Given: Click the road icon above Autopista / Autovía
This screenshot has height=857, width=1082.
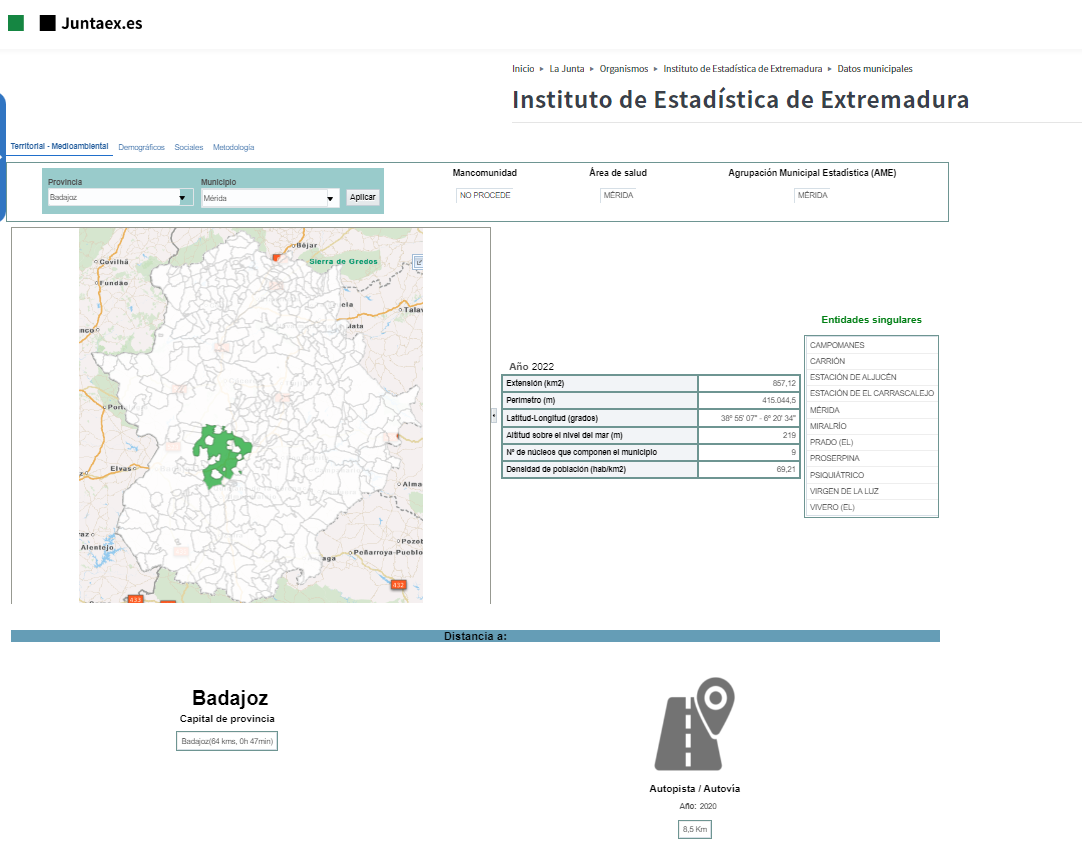Looking at the screenshot, I should [x=694, y=724].
